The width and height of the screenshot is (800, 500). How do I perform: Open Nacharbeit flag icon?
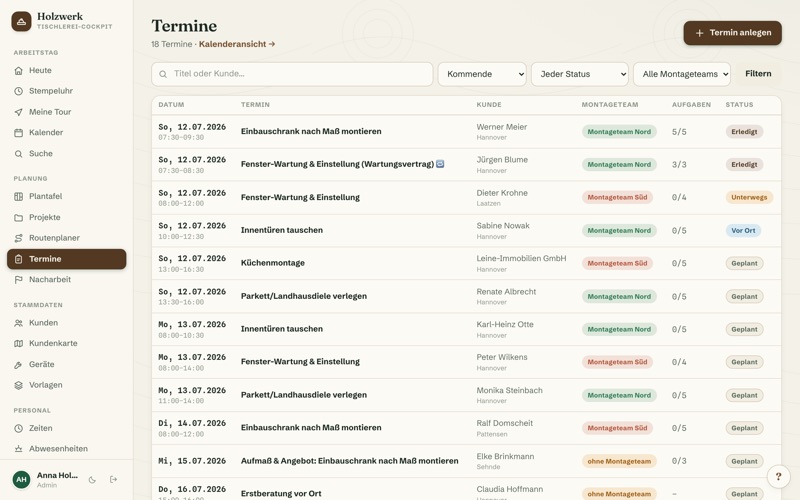(18, 280)
